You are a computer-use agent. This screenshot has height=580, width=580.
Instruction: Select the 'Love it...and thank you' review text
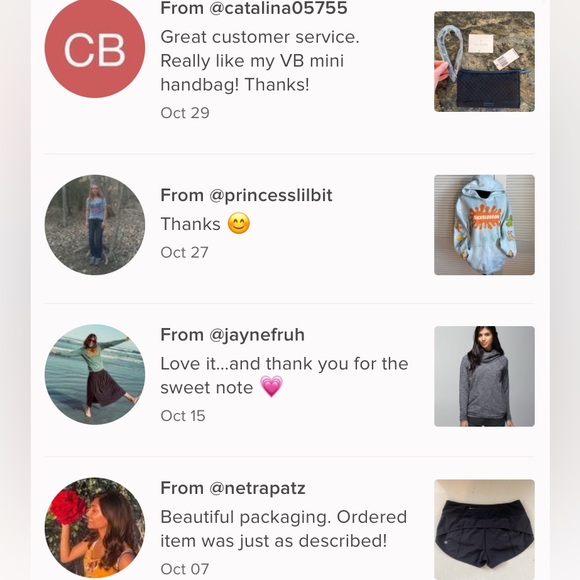click(x=284, y=375)
